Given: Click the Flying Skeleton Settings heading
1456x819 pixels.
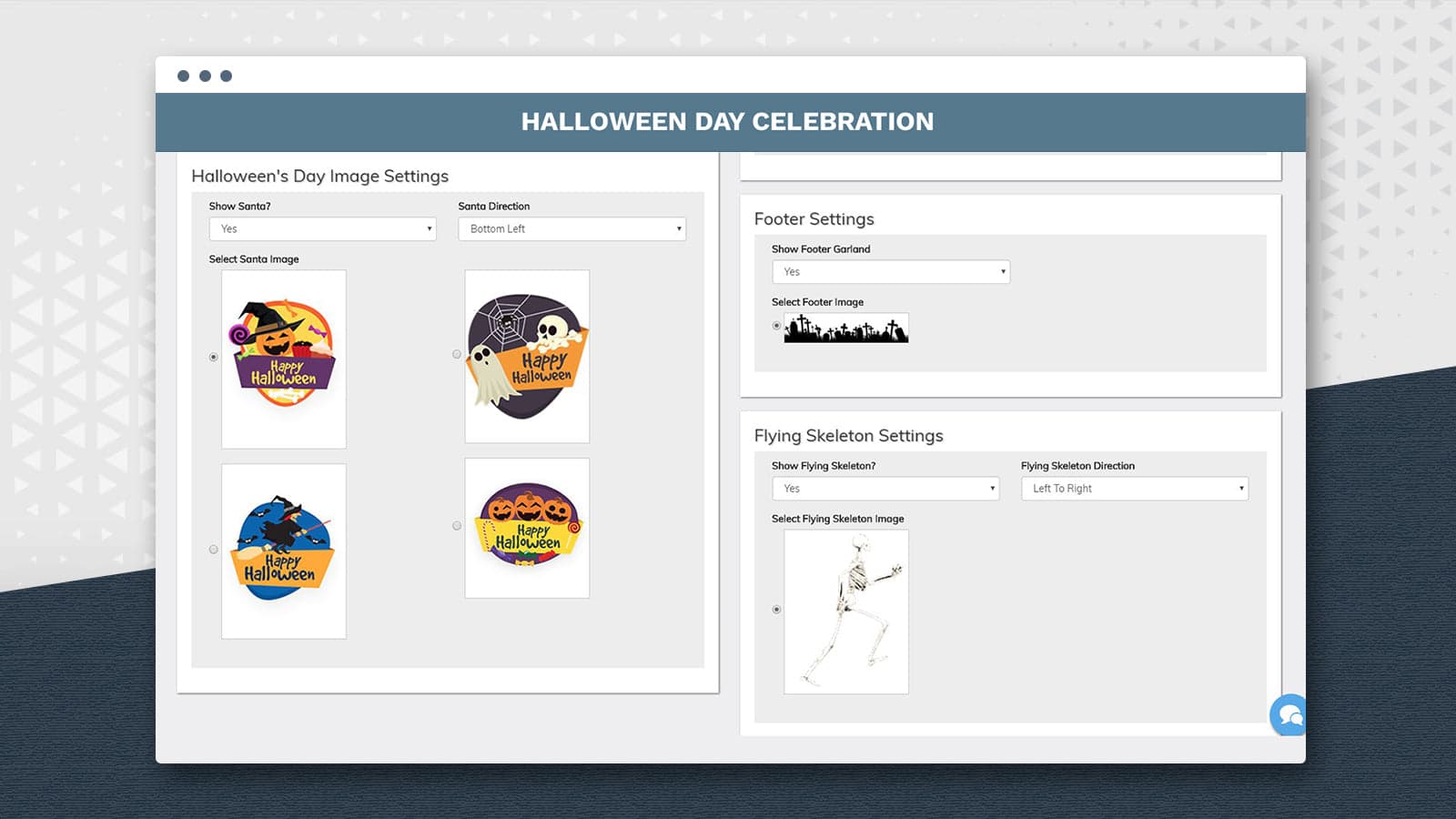Looking at the screenshot, I should point(848,436).
